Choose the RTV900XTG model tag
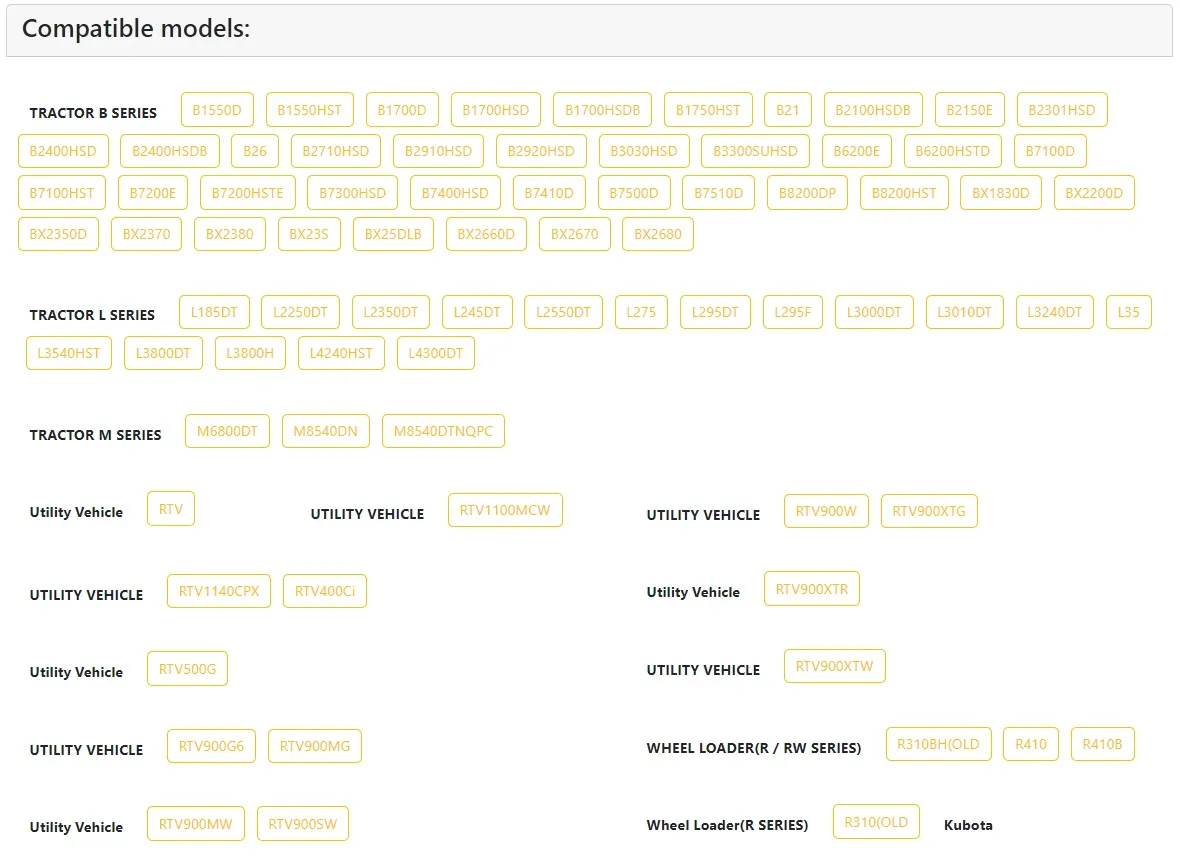Viewport: 1180px width, 864px height. pyautogui.click(x=928, y=511)
